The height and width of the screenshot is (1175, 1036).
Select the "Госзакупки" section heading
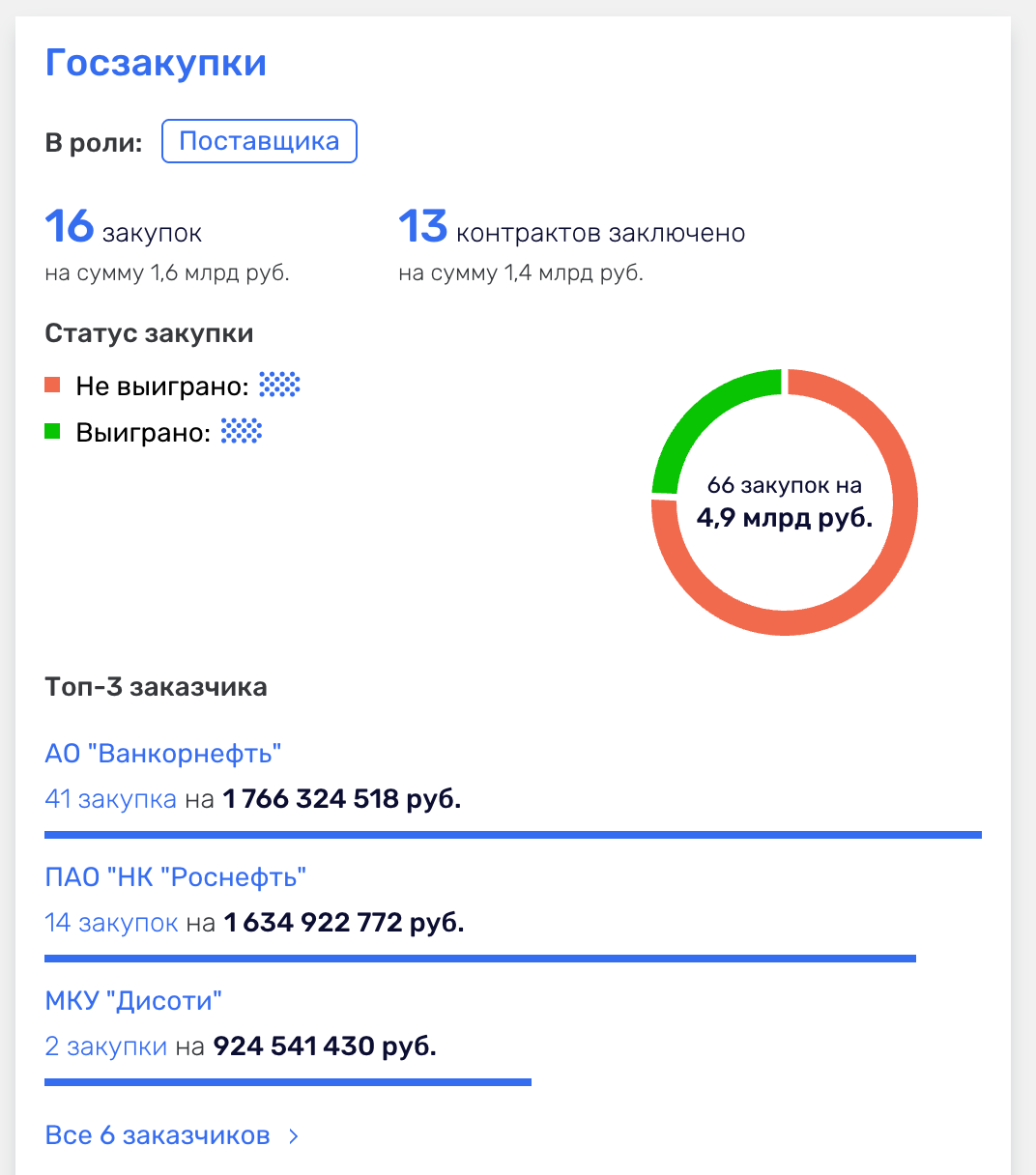[x=155, y=62]
